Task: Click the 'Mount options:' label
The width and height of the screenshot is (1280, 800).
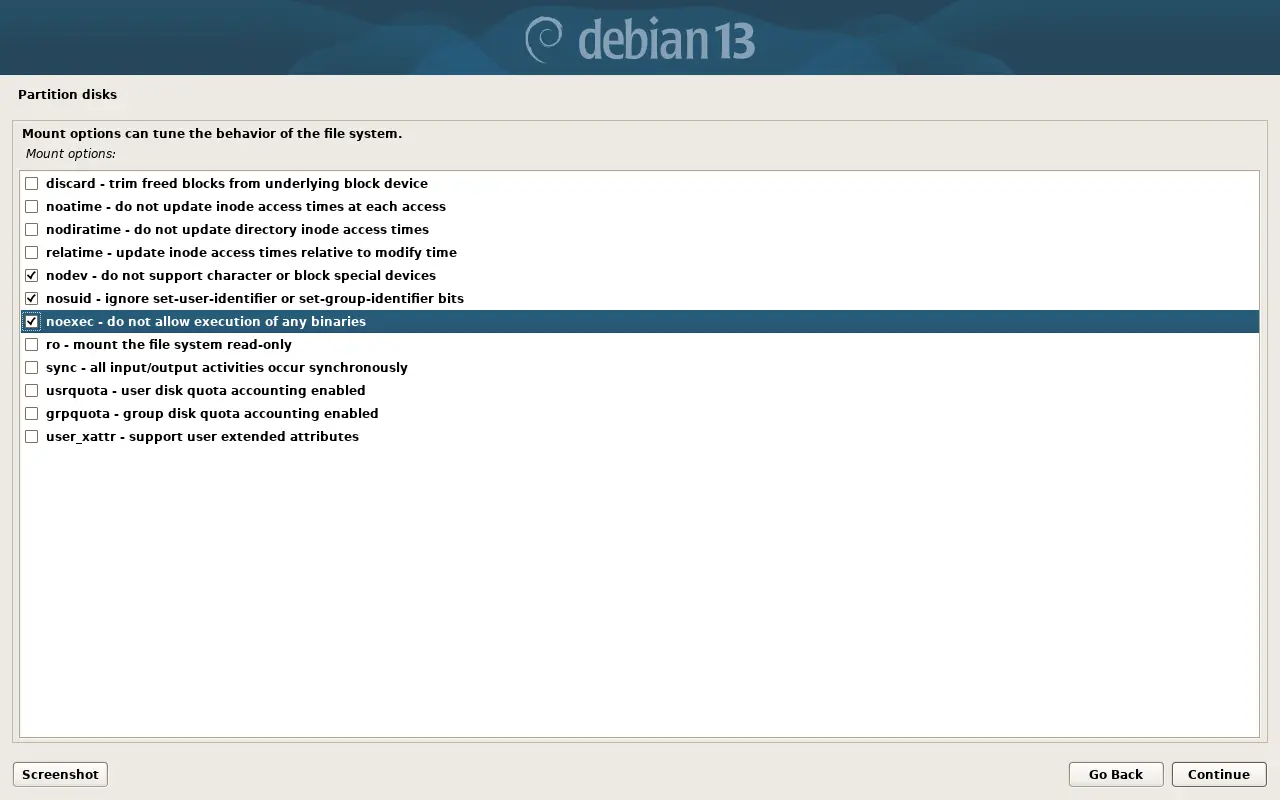Action: click(70, 154)
